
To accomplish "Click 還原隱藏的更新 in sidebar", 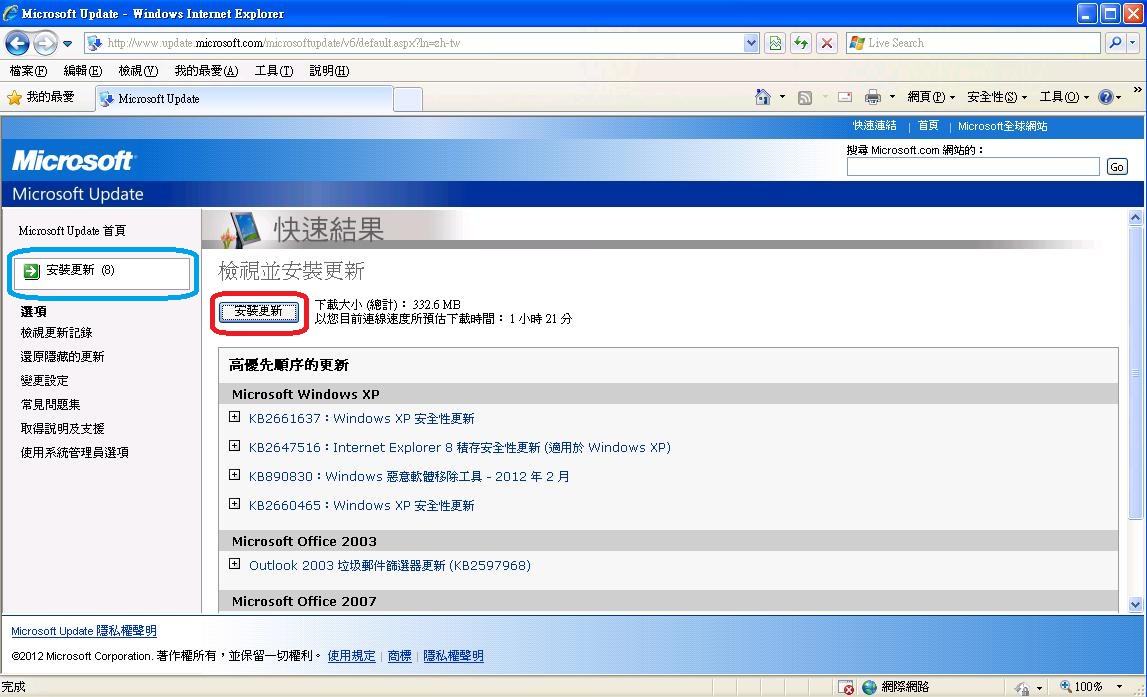I will click(x=62, y=357).
